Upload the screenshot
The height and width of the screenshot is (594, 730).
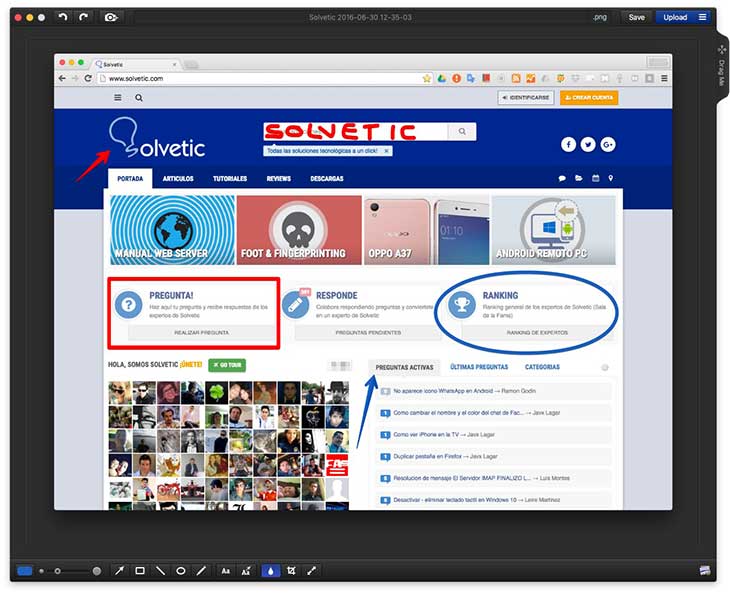point(675,17)
